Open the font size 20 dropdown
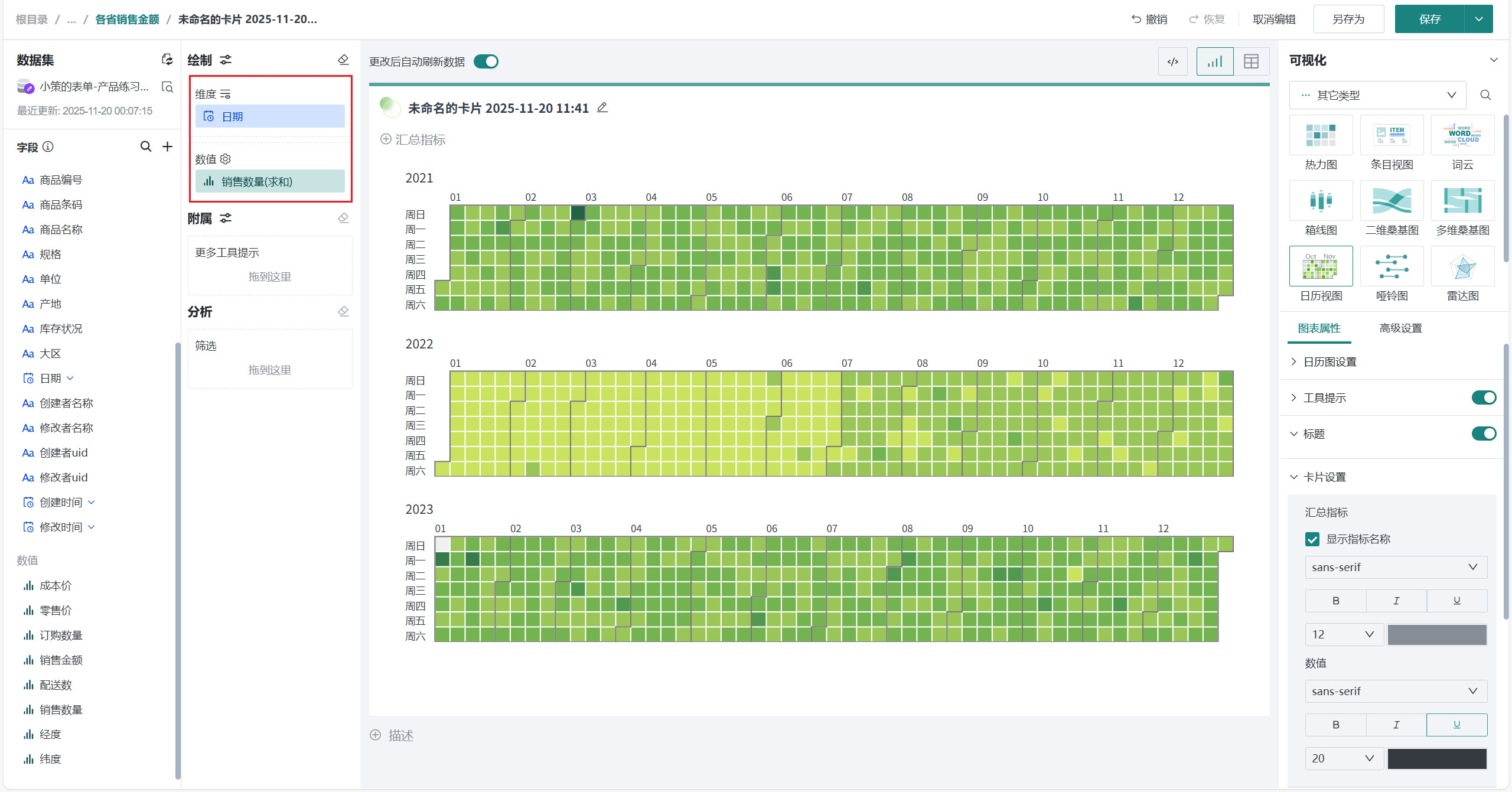The width and height of the screenshot is (1512, 792). [1343, 758]
